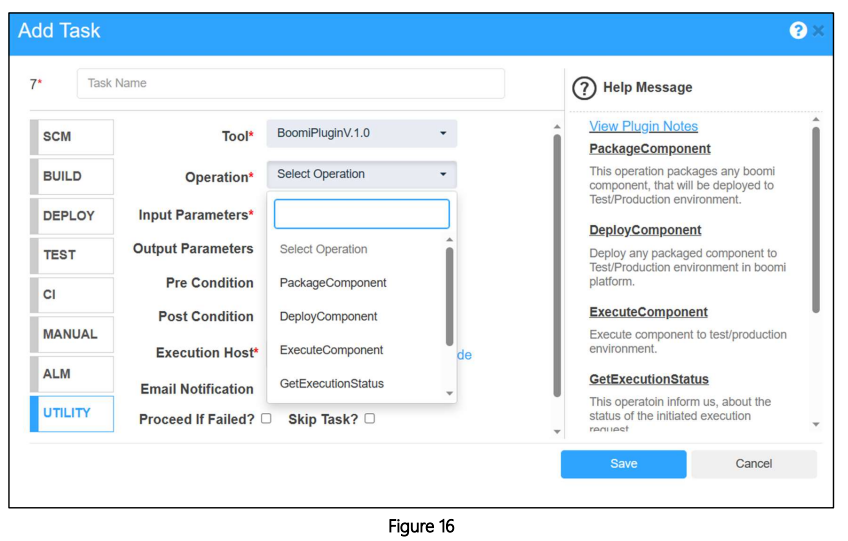Choose PackageComponent from the operation list
Image resolution: width=848 pixels, height=541 pixels.
point(333,283)
